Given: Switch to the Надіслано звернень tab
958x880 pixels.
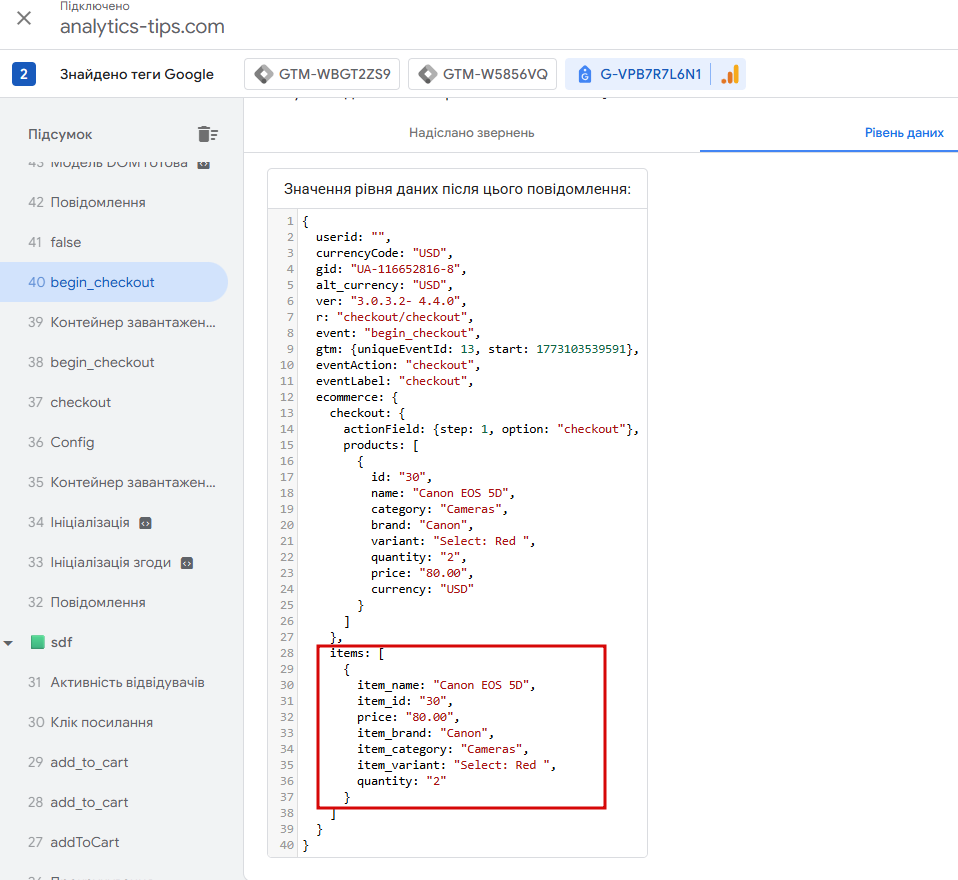Looking at the screenshot, I should click(x=471, y=132).
